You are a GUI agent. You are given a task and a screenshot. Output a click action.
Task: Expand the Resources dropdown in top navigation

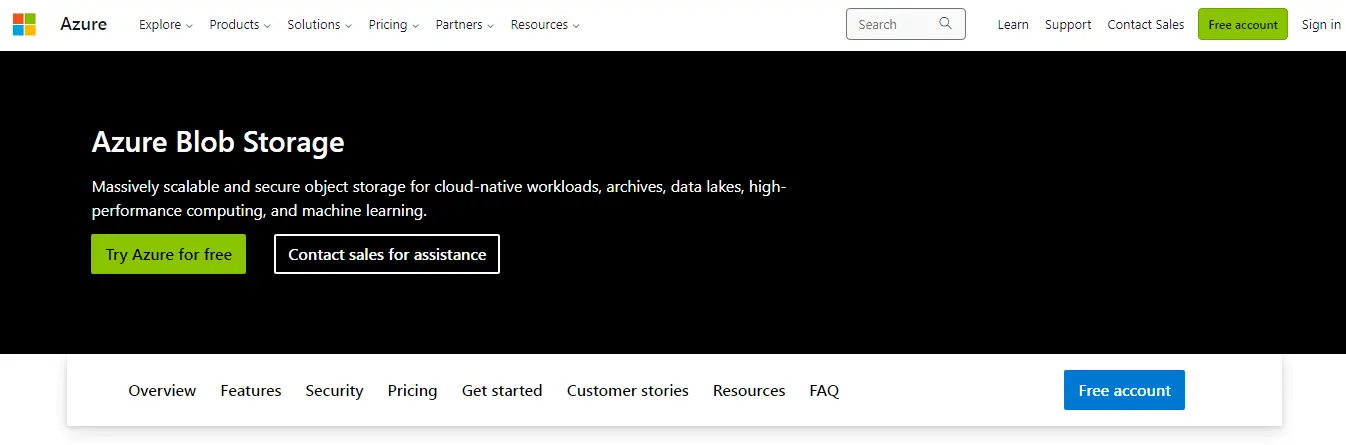pos(545,24)
